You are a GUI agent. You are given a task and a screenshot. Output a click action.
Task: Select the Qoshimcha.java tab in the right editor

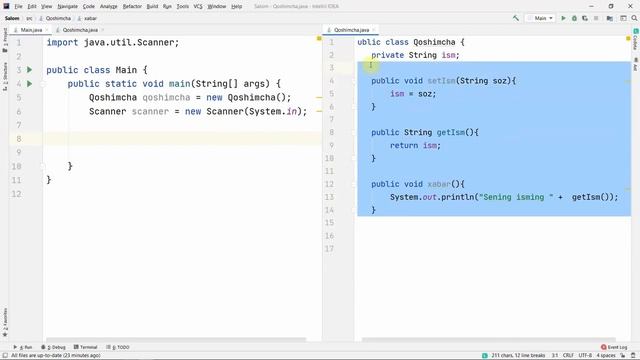[x=351, y=30]
